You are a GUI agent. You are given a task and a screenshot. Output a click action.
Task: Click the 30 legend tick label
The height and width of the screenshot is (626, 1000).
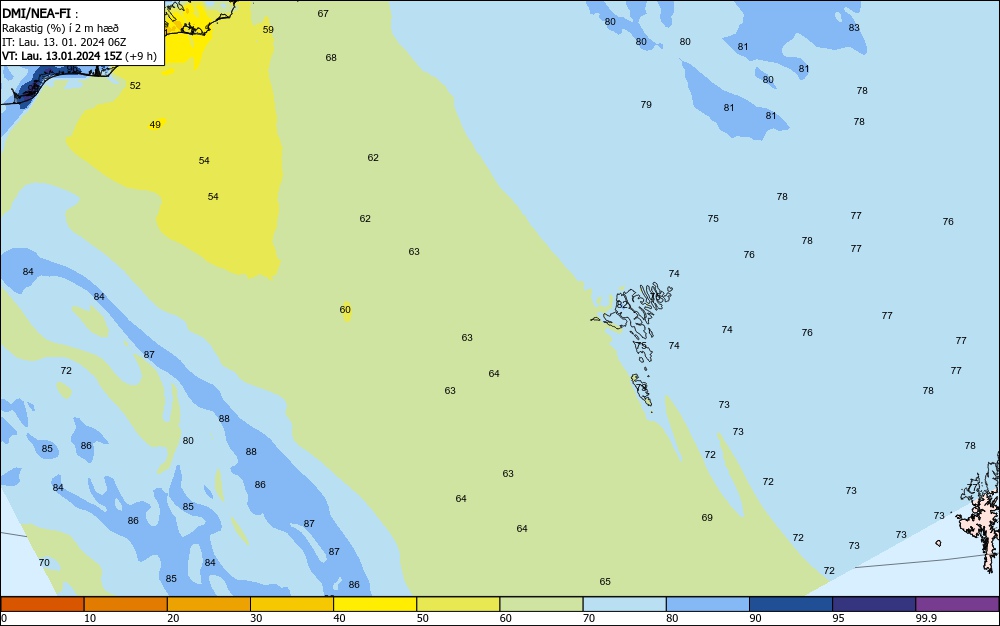[x=256, y=618]
